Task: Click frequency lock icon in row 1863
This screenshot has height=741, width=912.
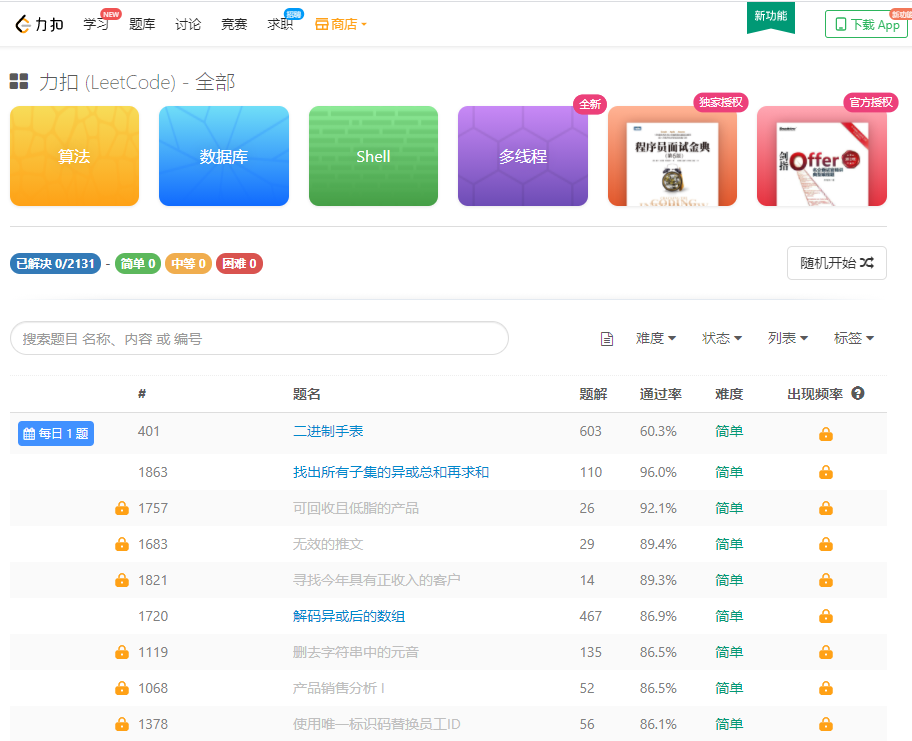Action: coord(826,472)
